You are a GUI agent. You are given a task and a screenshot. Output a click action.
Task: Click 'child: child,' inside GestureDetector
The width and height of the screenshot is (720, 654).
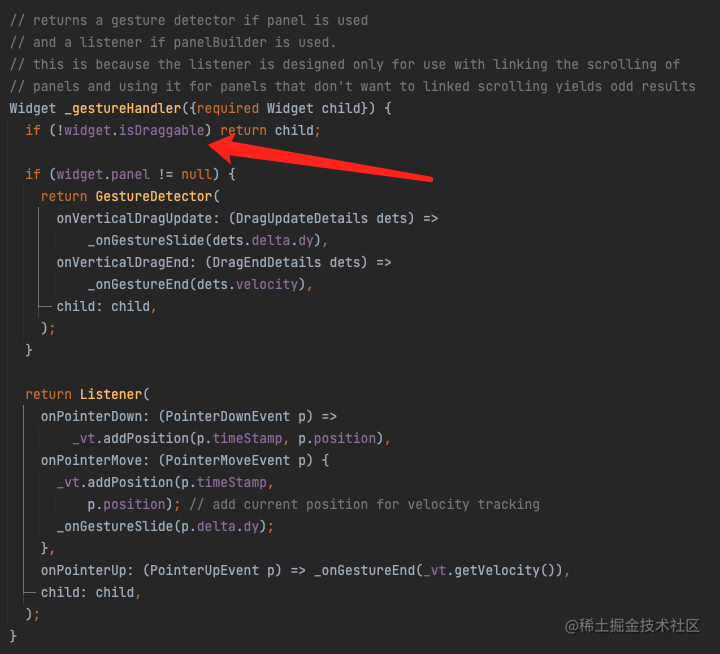click(106, 306)
